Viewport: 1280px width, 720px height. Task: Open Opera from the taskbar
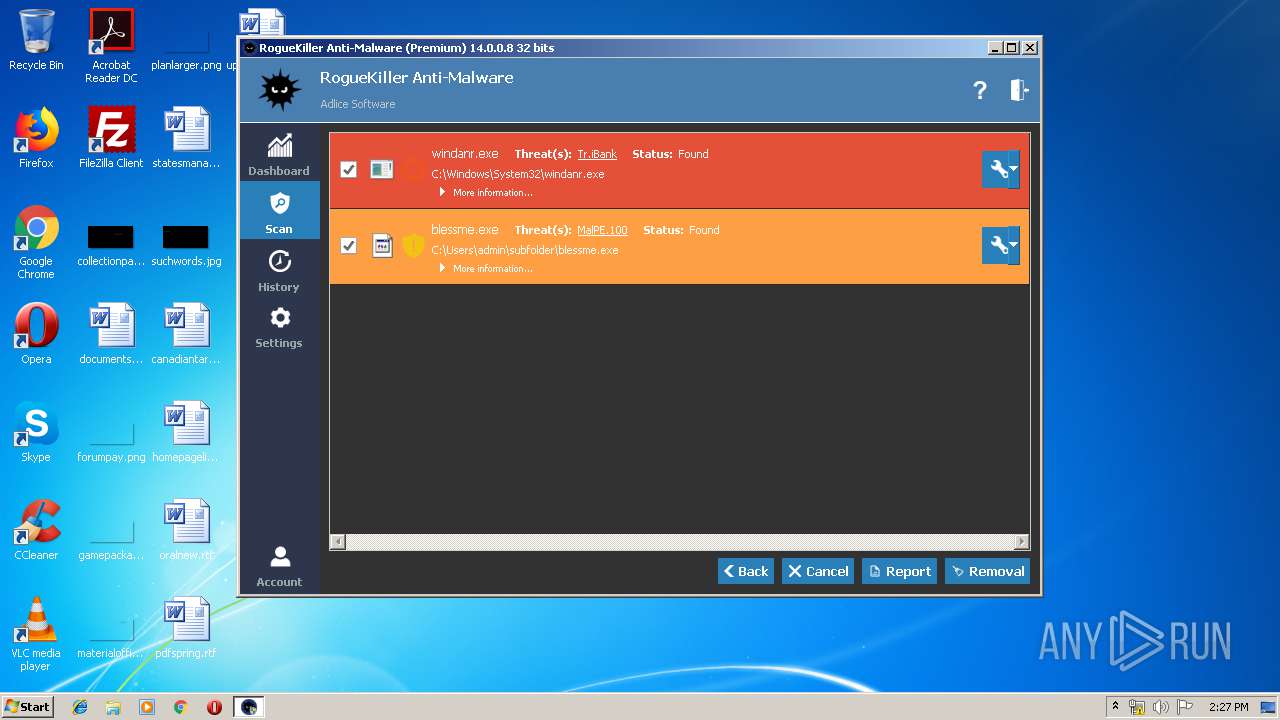[214, 707]
